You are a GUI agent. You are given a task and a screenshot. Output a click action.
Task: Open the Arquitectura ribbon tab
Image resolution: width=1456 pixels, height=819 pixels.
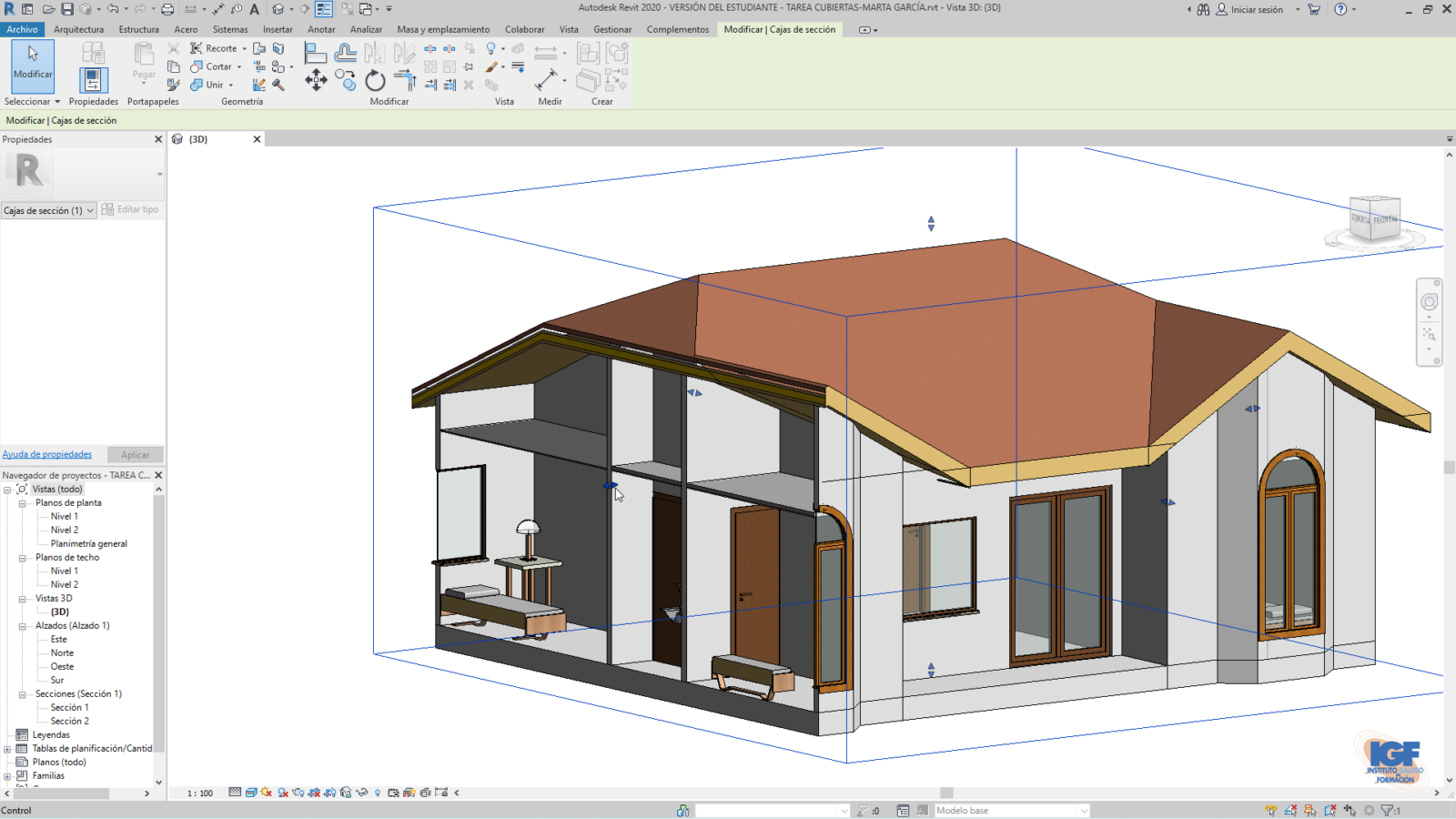78,29
